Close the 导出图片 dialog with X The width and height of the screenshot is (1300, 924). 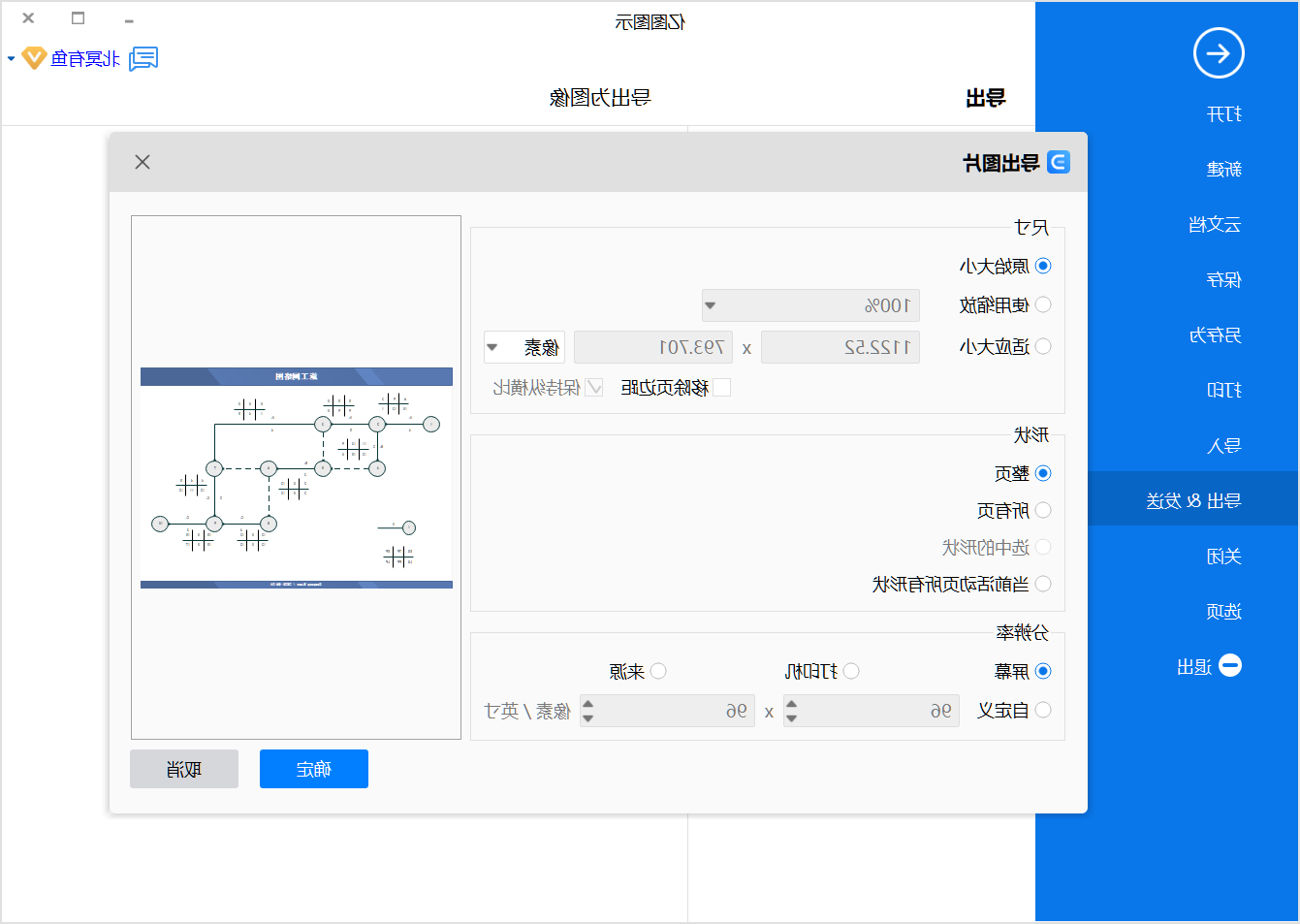[143, 162]
